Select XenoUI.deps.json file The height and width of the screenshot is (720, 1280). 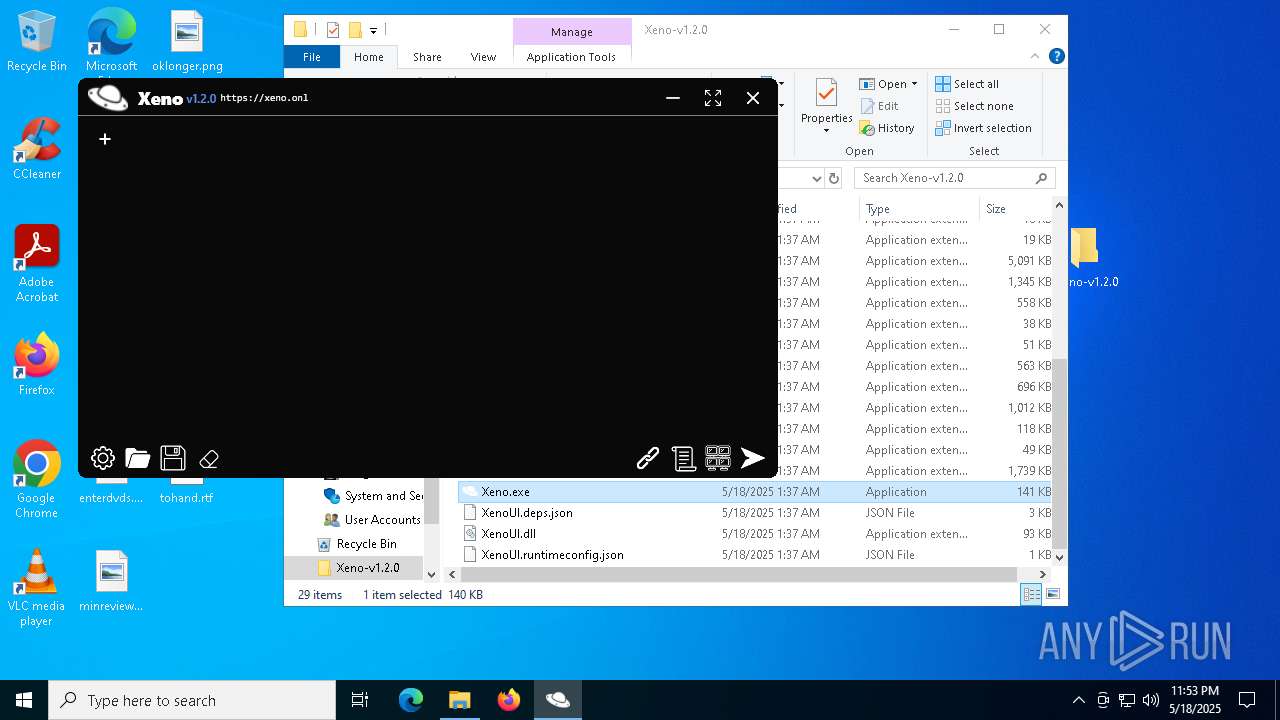[756, 513]
